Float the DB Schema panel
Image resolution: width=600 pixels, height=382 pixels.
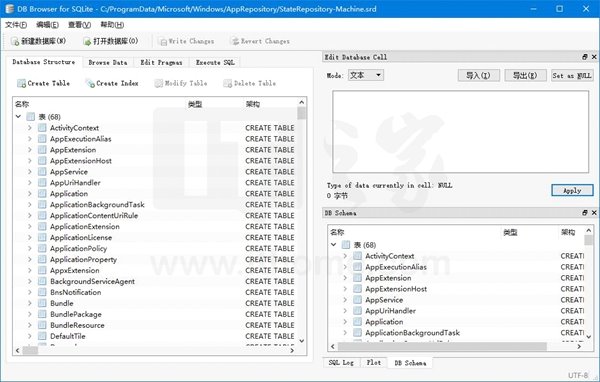tap(585, 212)
